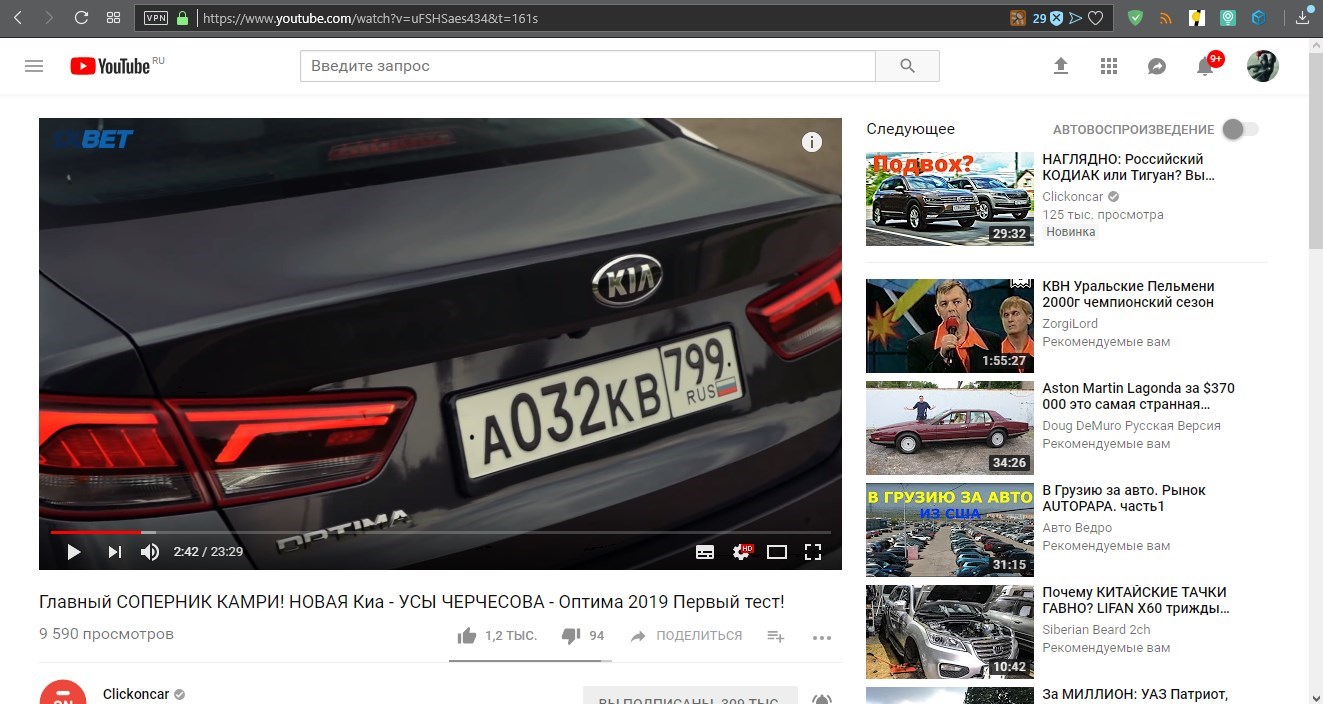1323x704 pixels.
Task: Toggle subtitles on the video player
Action: (x=705, y=552)
